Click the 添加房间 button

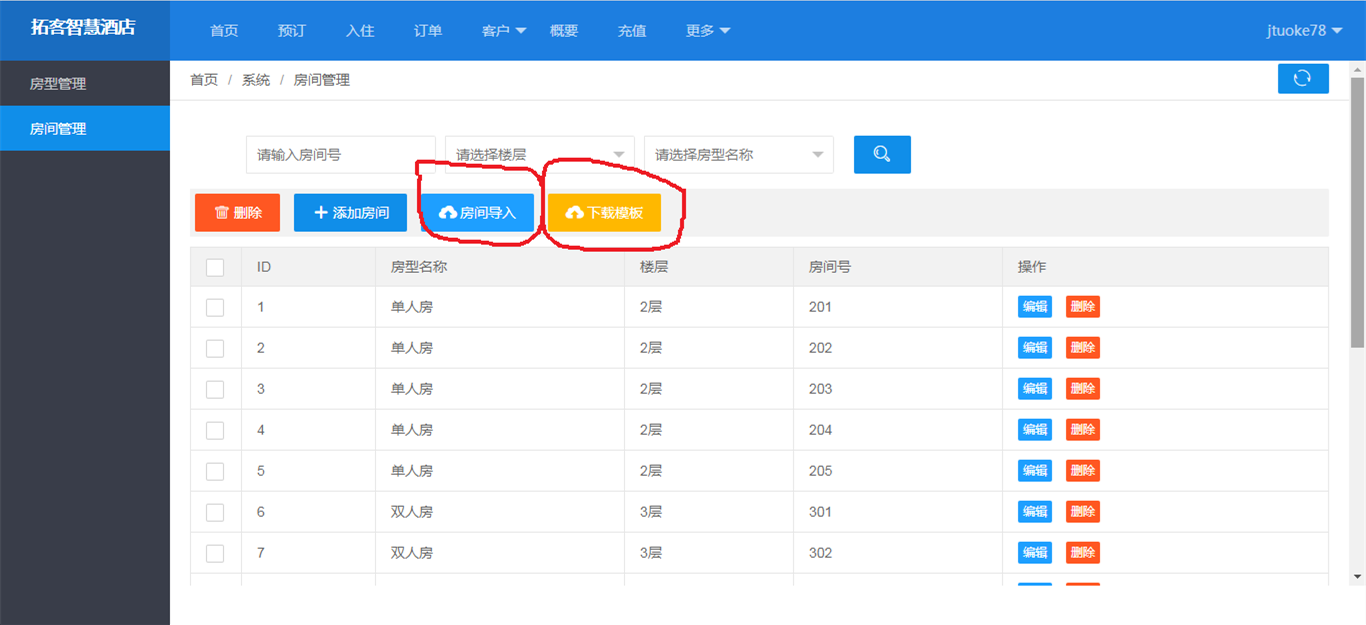(x=350, y=213)
